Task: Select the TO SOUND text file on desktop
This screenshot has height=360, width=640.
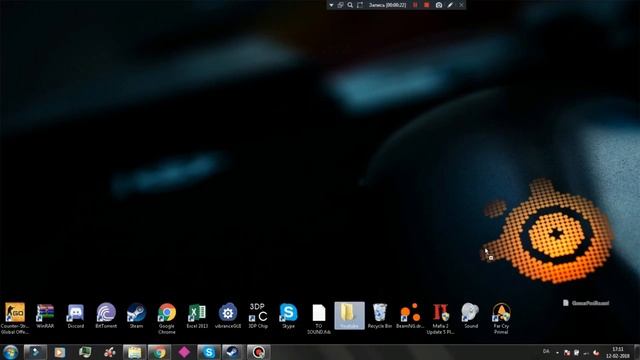Action: coord(319,318)
